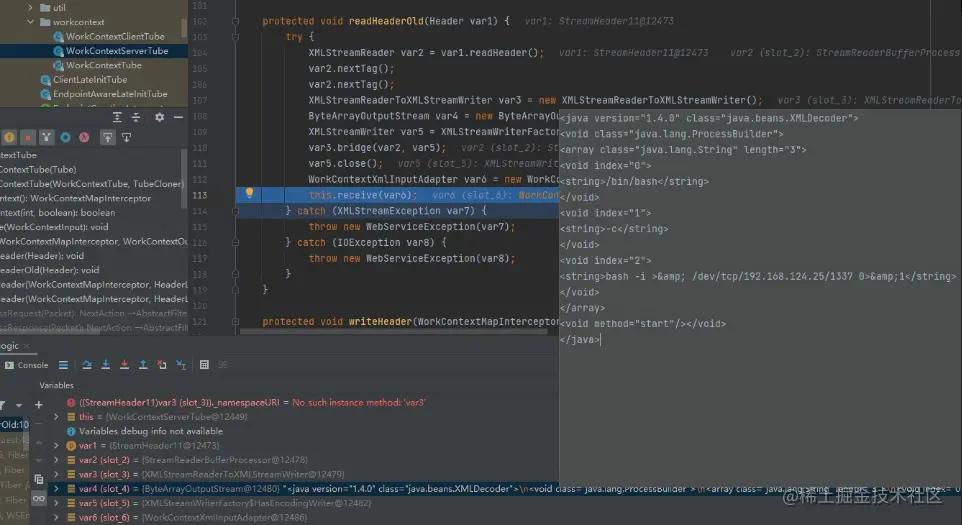The image size is (962, 525).
Task: Click Run to Cursor debugger icon
Action: point(181,365)
